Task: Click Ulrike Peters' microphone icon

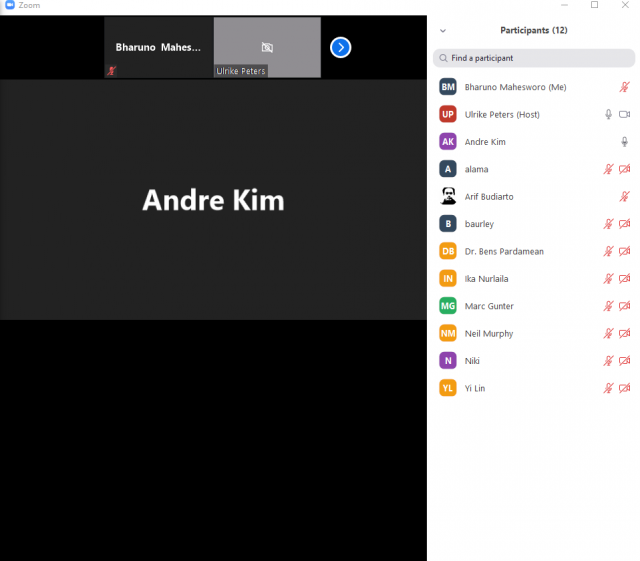Action: pos(608,114)
